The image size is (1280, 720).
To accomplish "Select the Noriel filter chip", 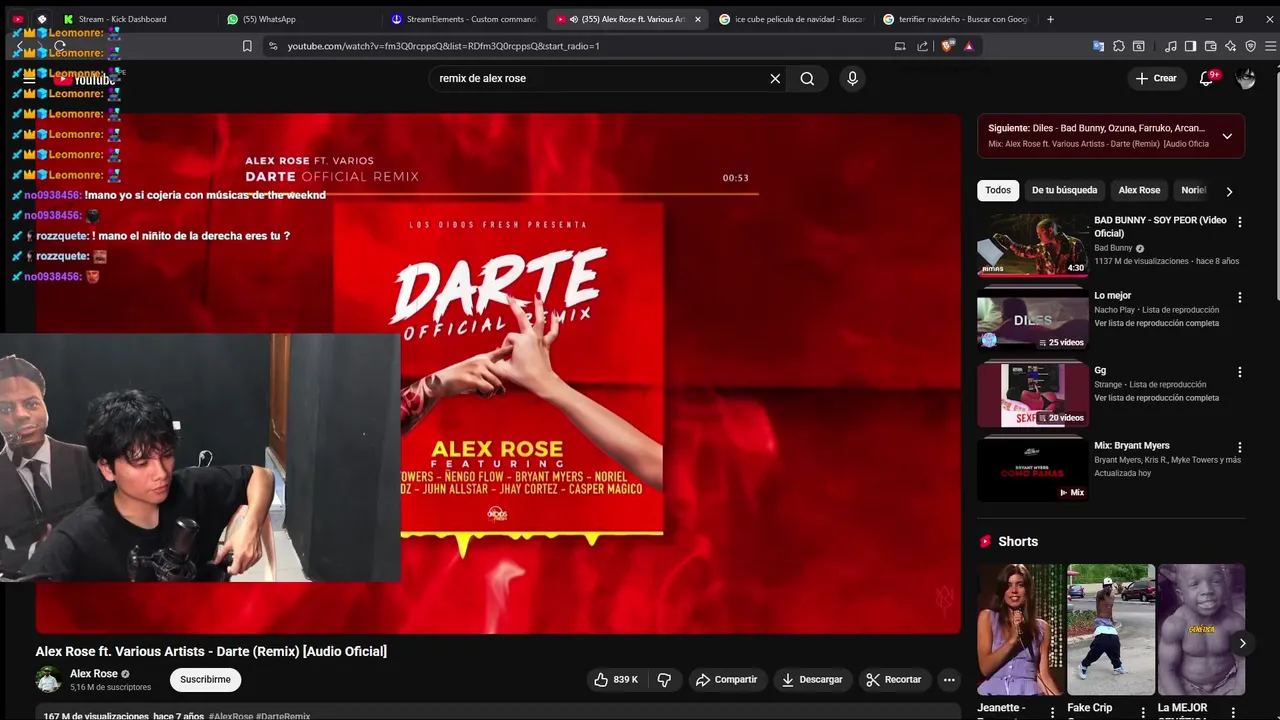I will (x=1192, y=190).
